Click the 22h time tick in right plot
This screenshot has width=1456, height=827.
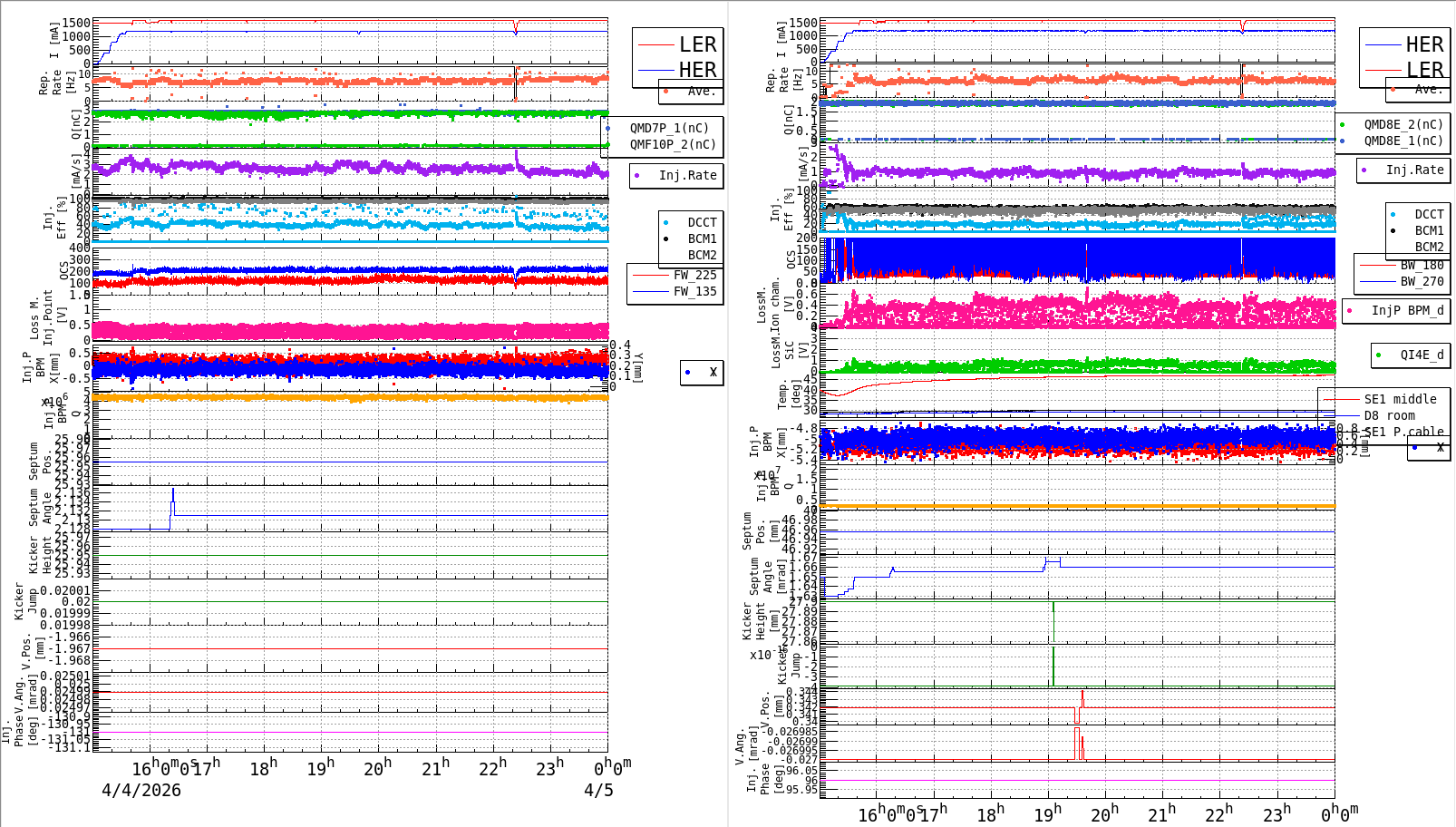point(1219,814)
